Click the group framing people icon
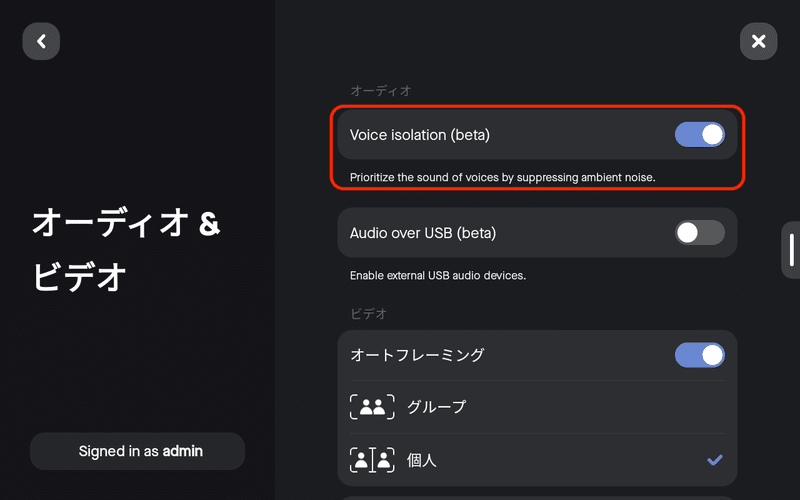This screenshot has height=500, width=800. pos(372,407)
